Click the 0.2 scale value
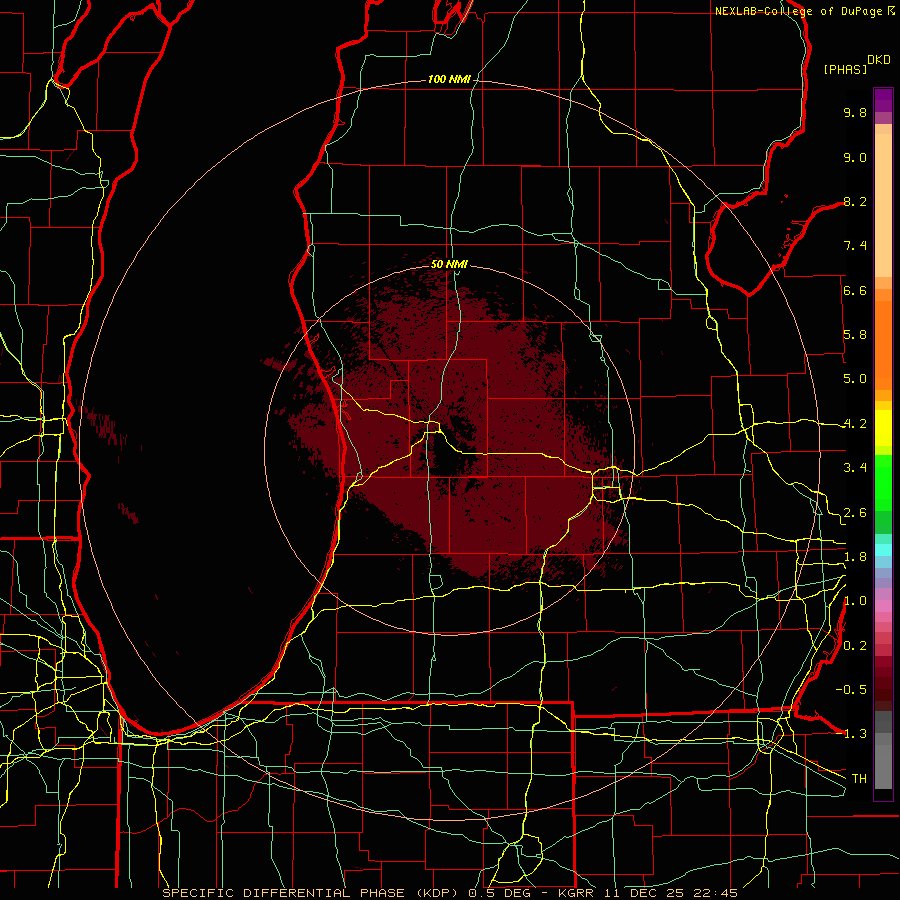Viewport: 900px width, 900px height. pos(855,646)
